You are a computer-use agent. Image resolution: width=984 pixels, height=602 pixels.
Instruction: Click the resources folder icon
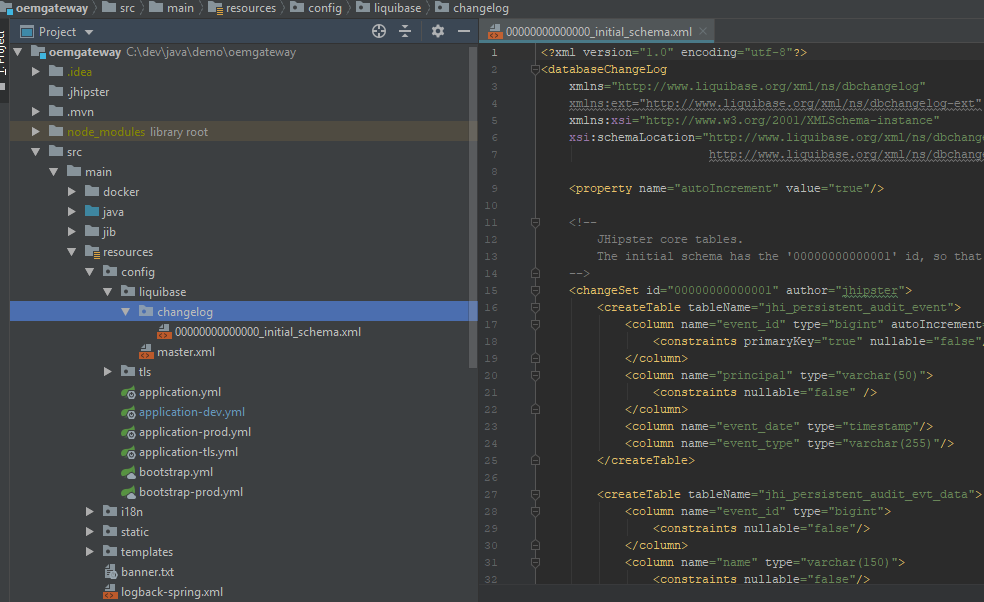pos(92,252)
